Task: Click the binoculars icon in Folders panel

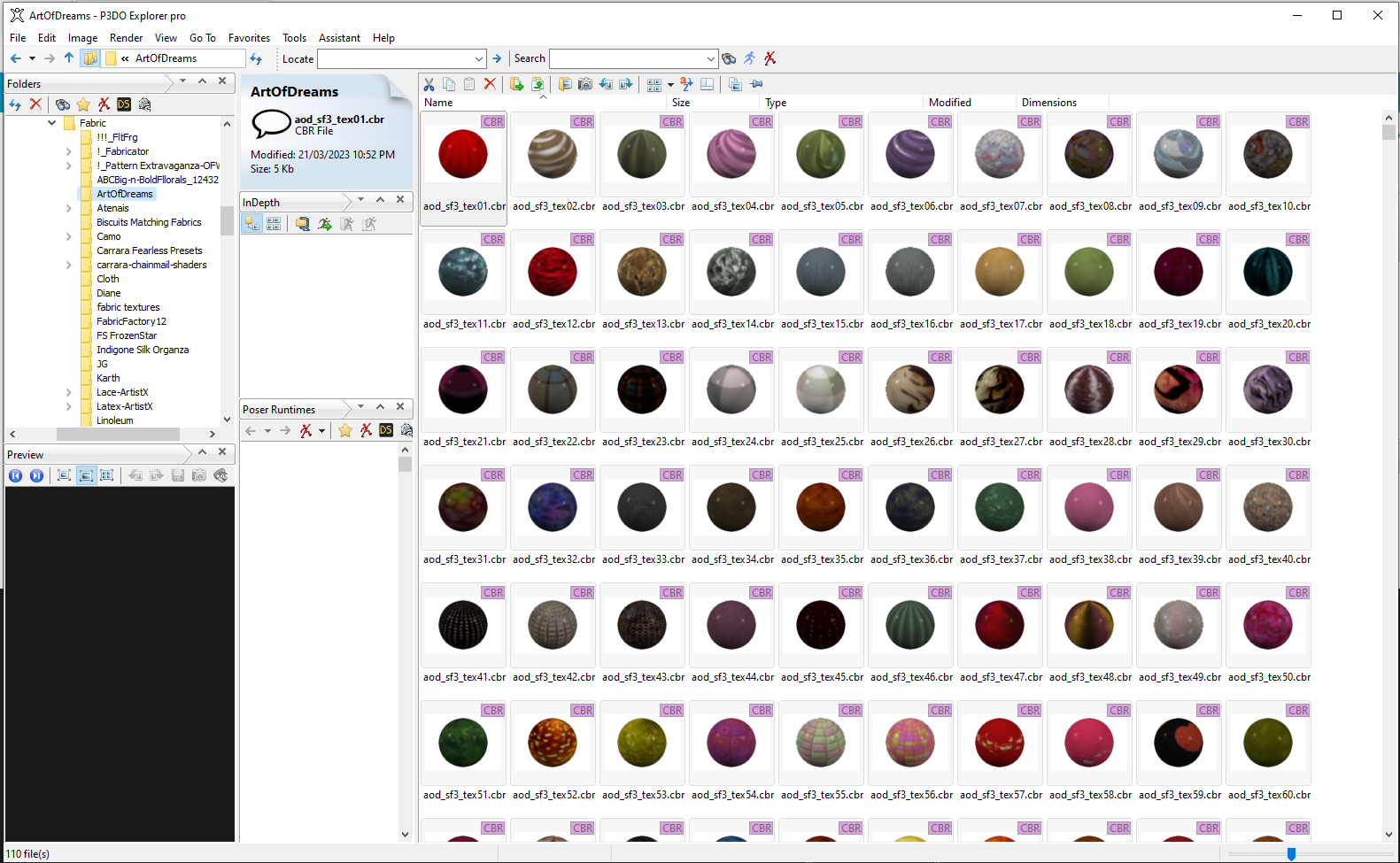Action: tap(63, 104)
